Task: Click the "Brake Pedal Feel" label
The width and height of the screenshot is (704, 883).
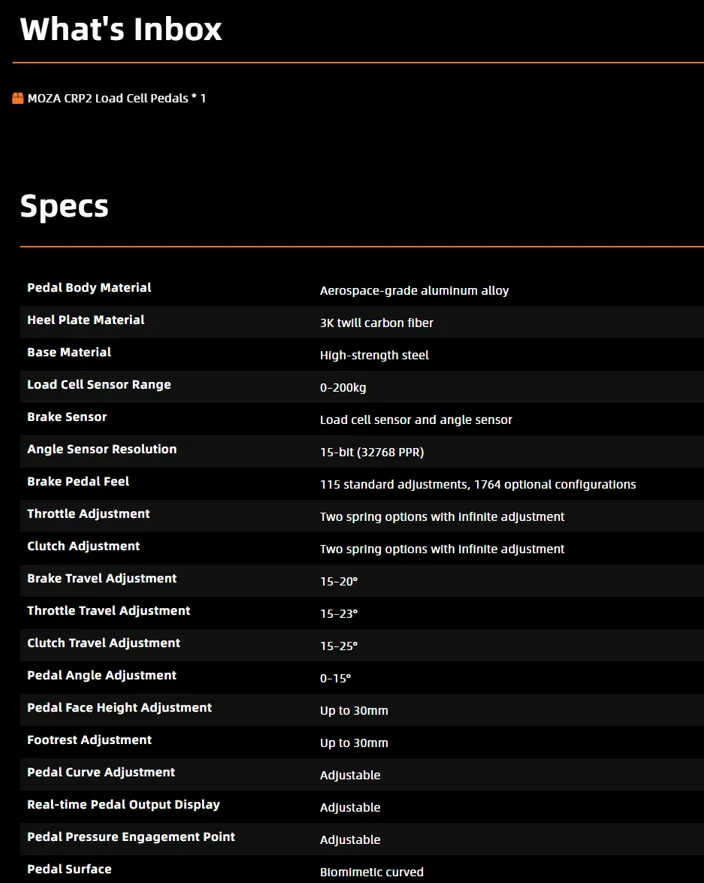Action: click(x=78, y=482)
